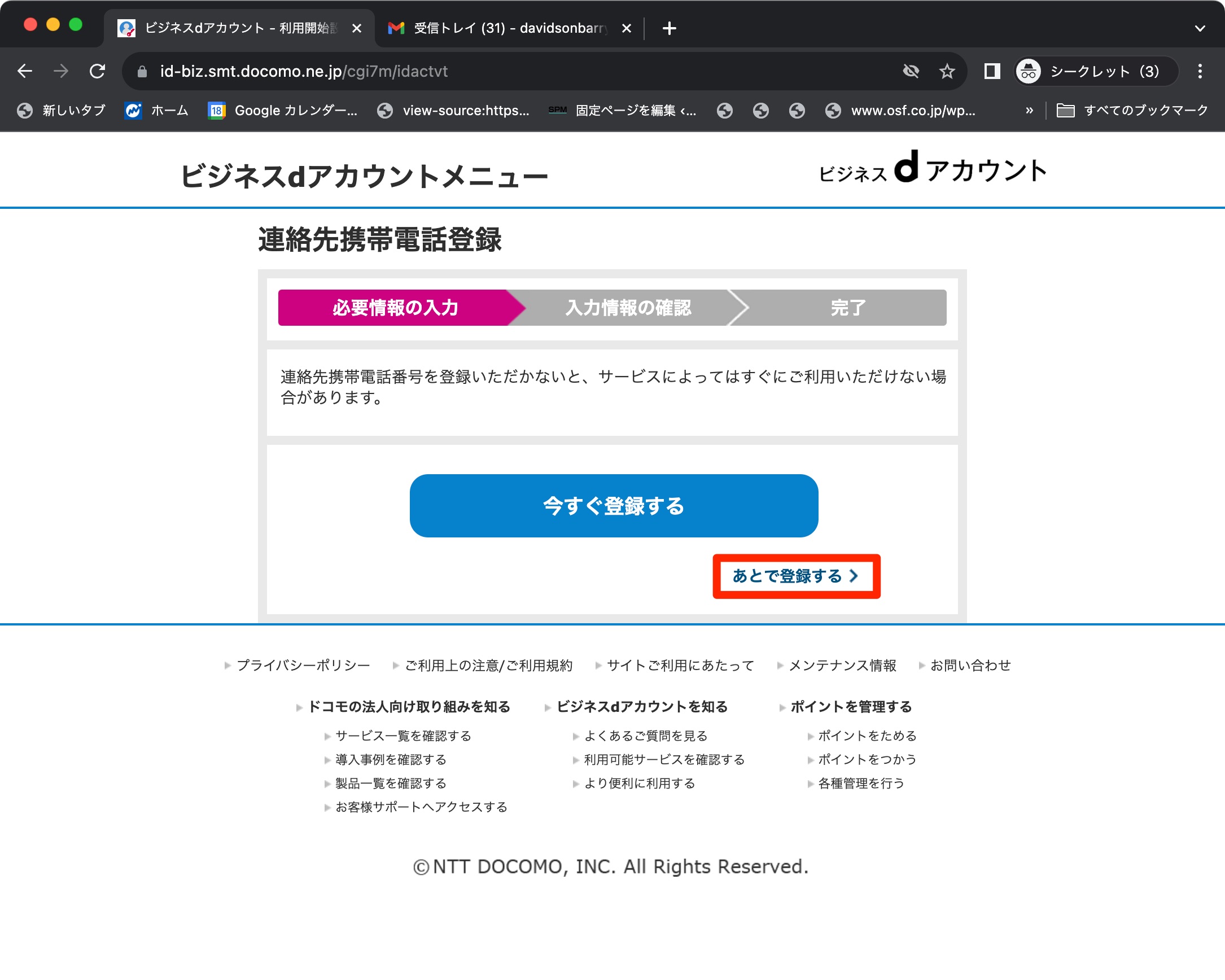
Task: Open the 新しいタブ bookmark
Action: [x=62, y=110]
